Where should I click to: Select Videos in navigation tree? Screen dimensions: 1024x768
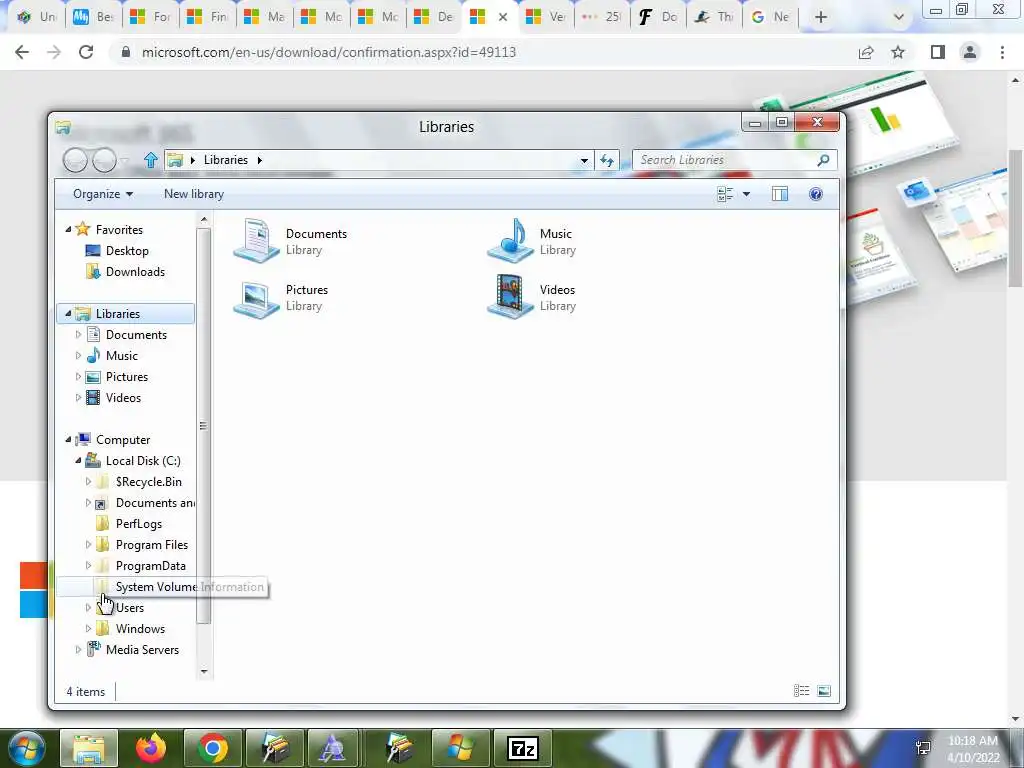tap(123, 398)
